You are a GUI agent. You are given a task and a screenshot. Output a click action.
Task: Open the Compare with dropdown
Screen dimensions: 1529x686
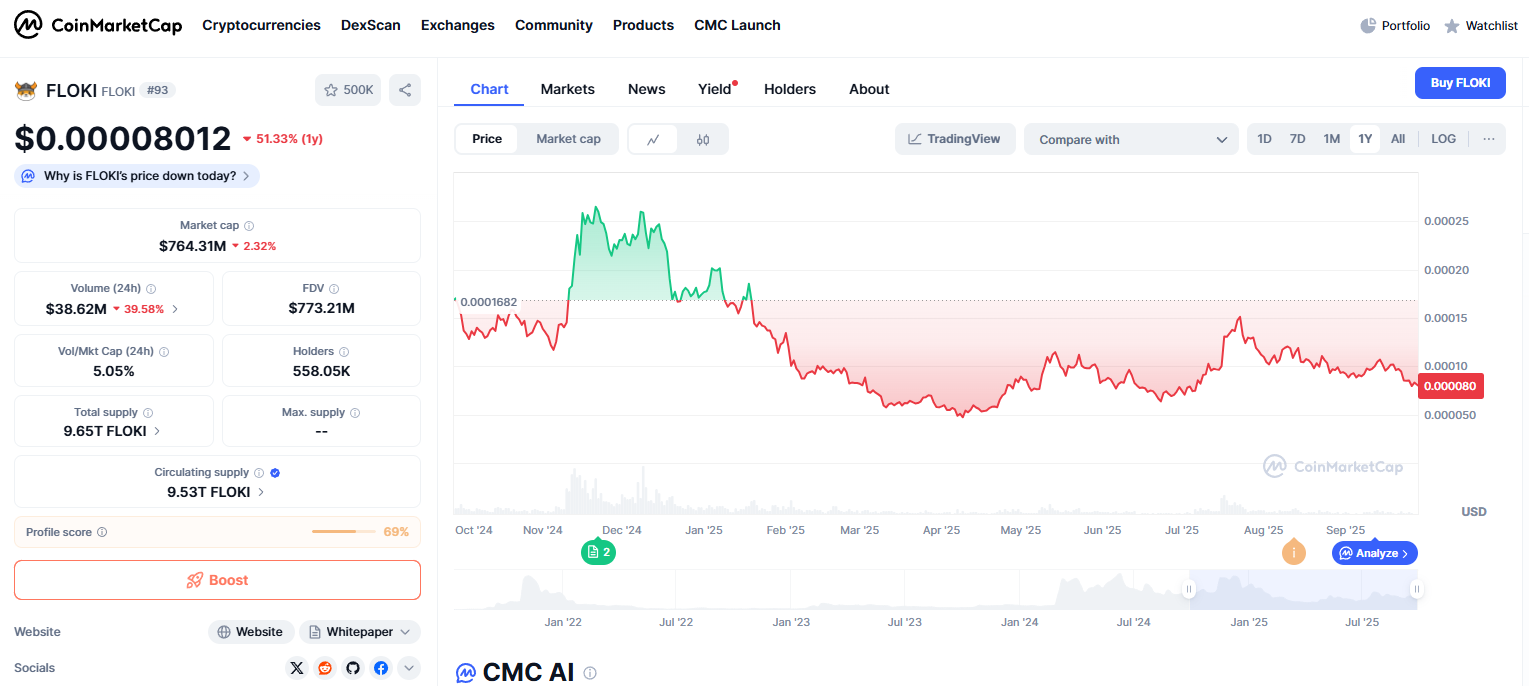pyautogui.click(x=1131, y=139)
